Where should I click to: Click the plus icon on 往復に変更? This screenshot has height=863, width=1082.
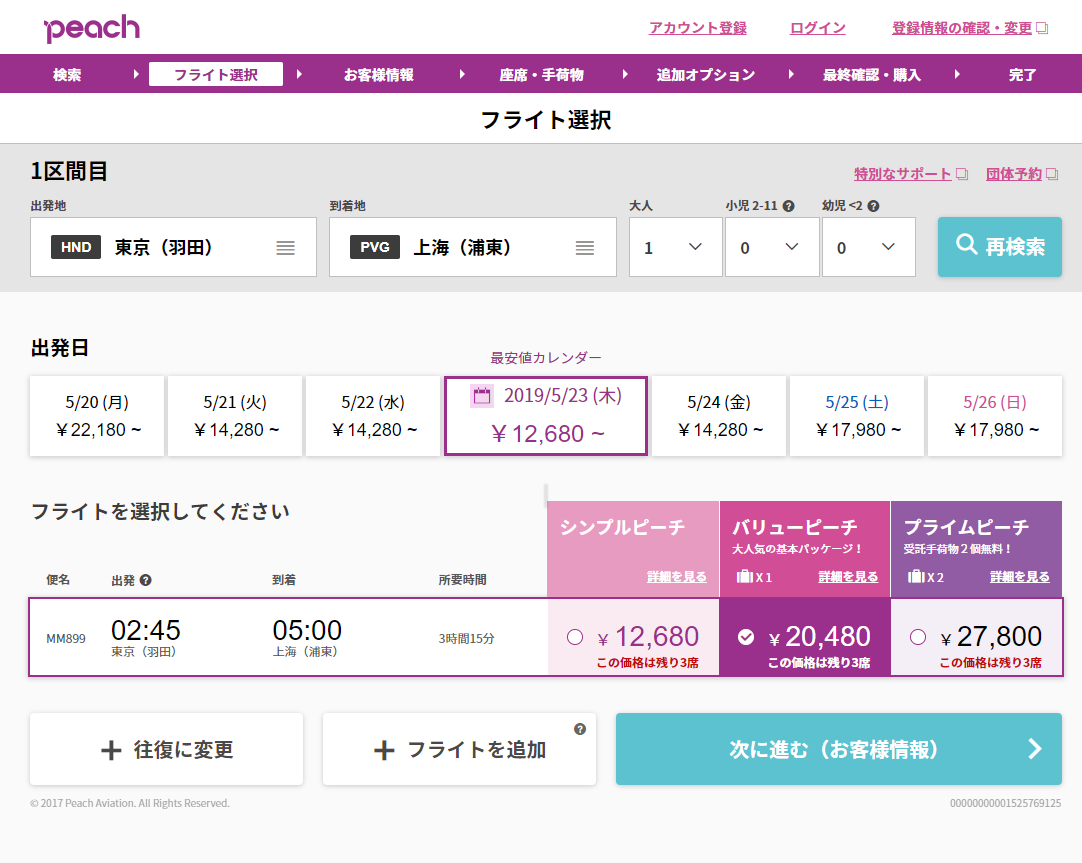pyautogui.click(x=111, y=750)
